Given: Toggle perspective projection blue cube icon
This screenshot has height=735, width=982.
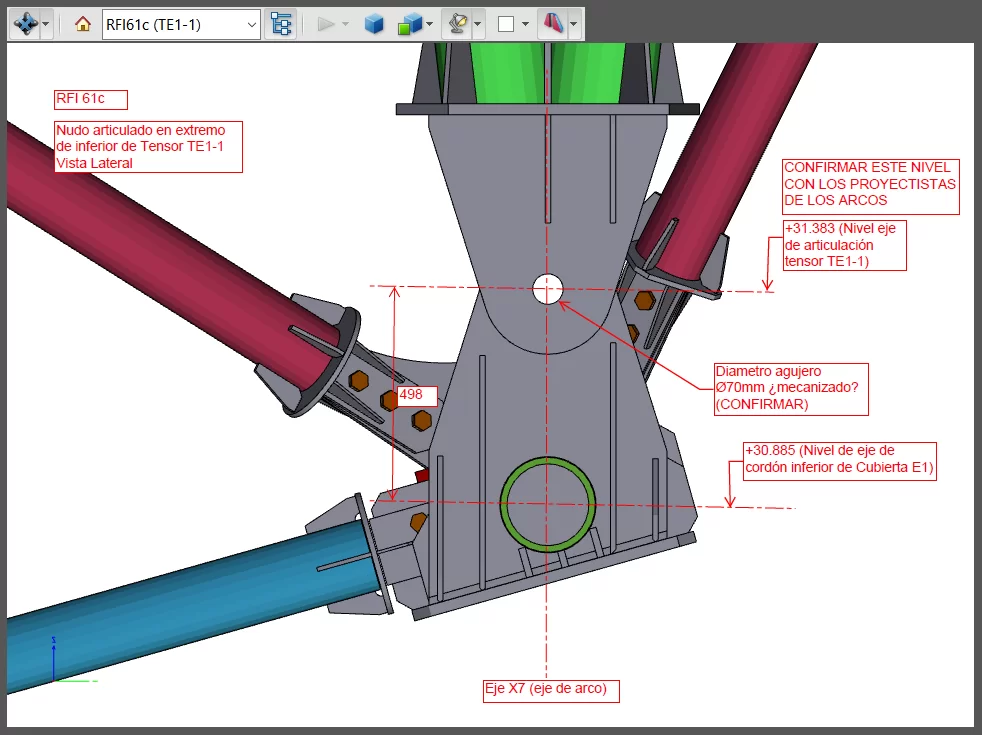Looking at the screenshot, I should [x=374, y=24].
